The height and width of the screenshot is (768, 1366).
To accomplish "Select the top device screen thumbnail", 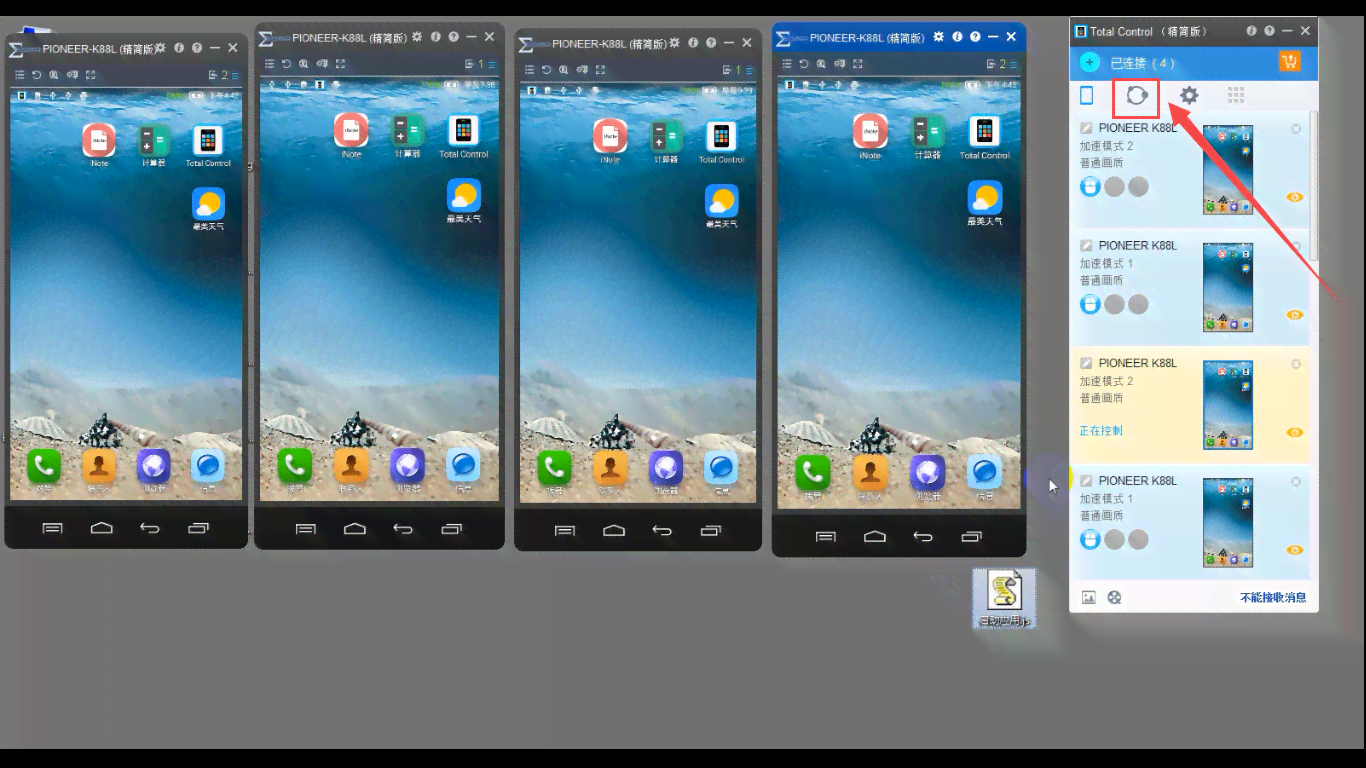I will tap(1228, 170).
